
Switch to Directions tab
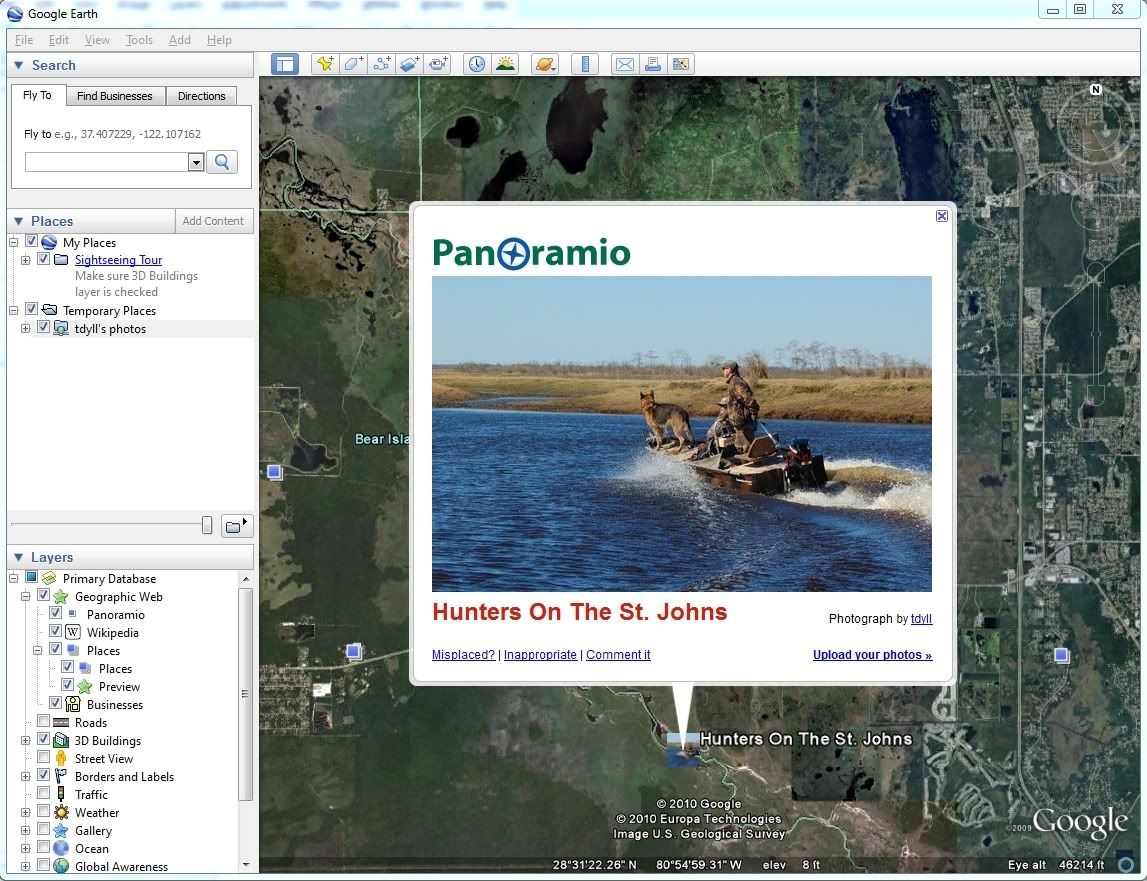201,96
